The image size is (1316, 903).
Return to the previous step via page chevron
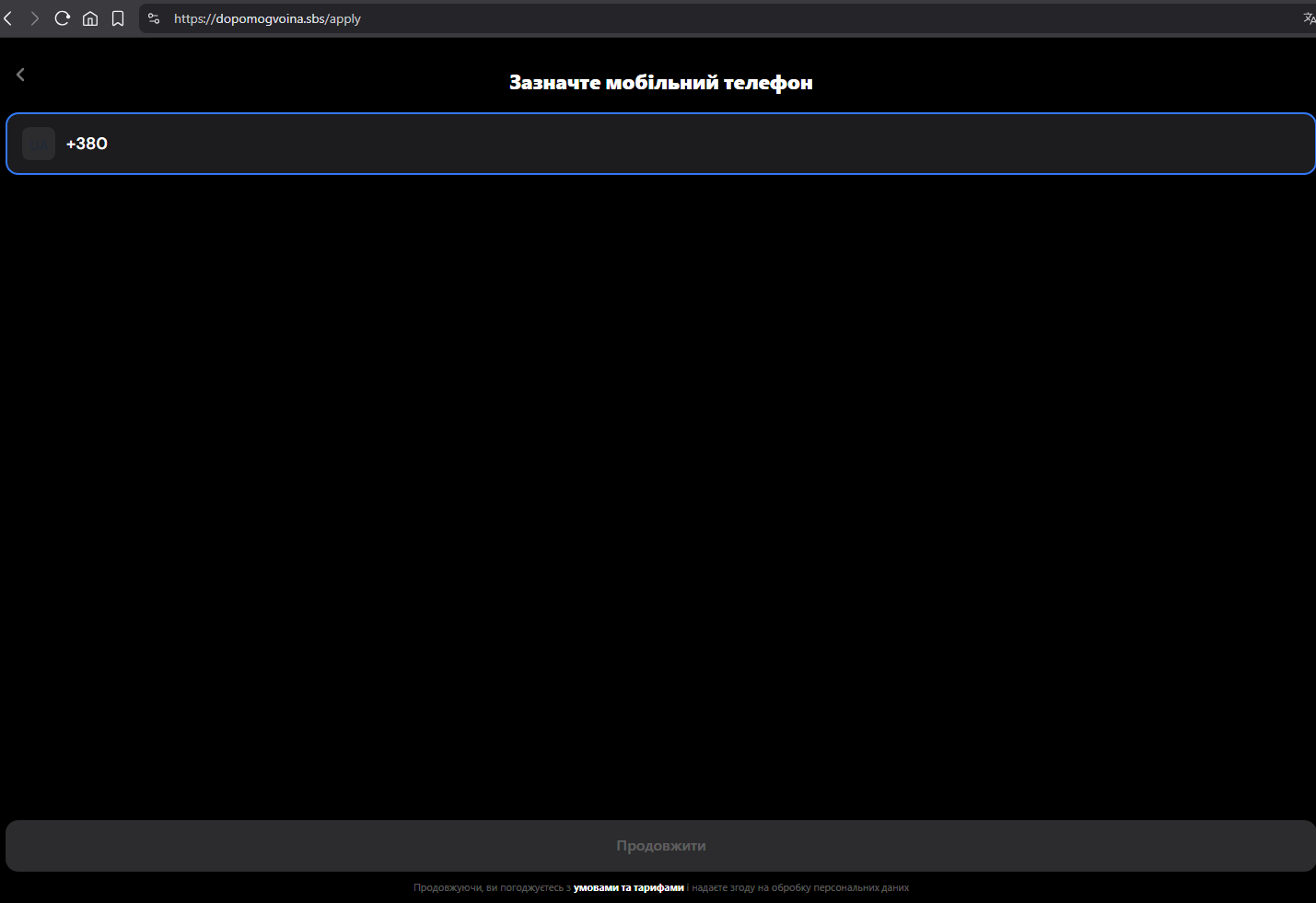[x=20, y=75]
